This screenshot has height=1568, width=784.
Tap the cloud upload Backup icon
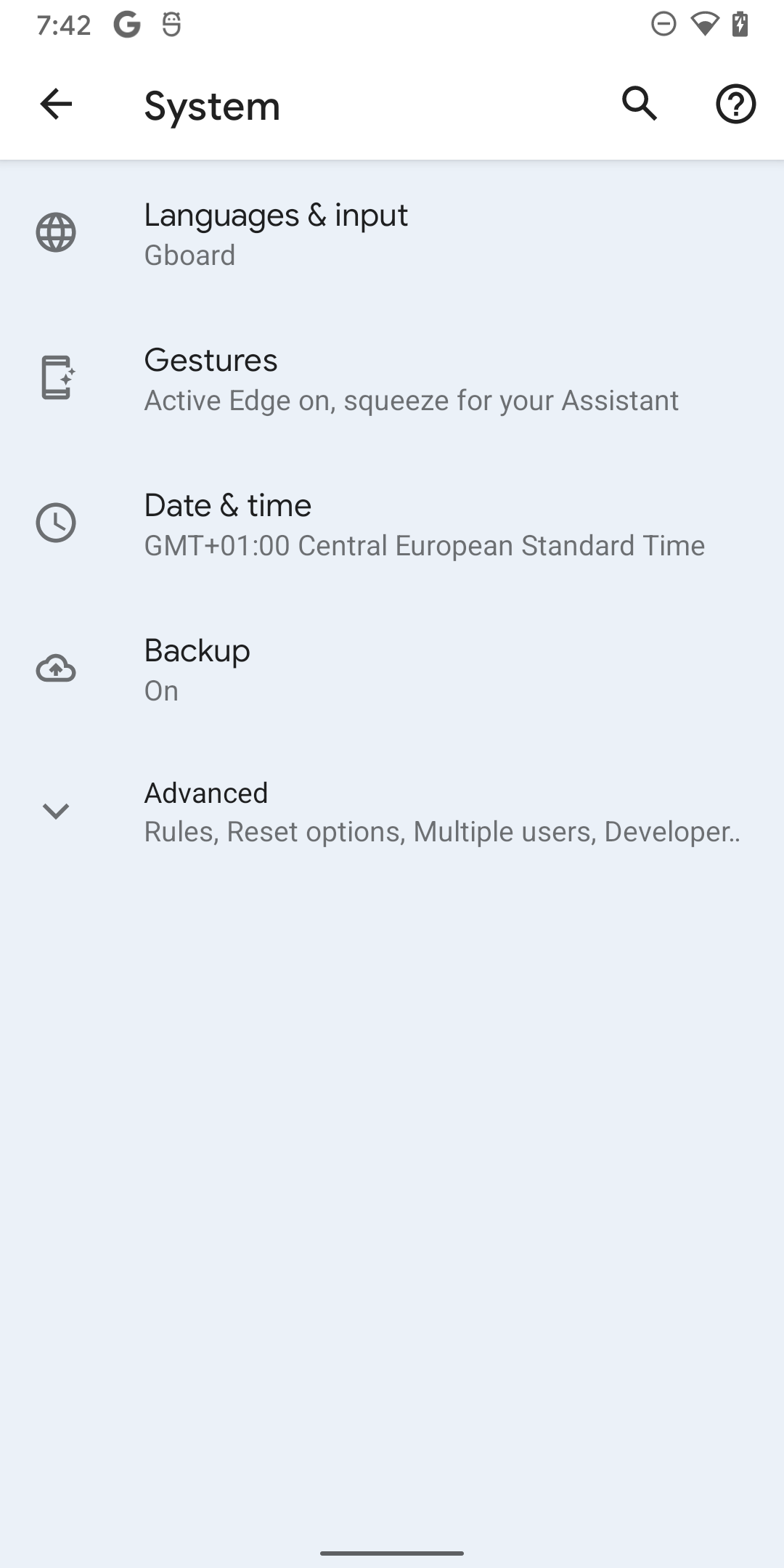(56, 669)
